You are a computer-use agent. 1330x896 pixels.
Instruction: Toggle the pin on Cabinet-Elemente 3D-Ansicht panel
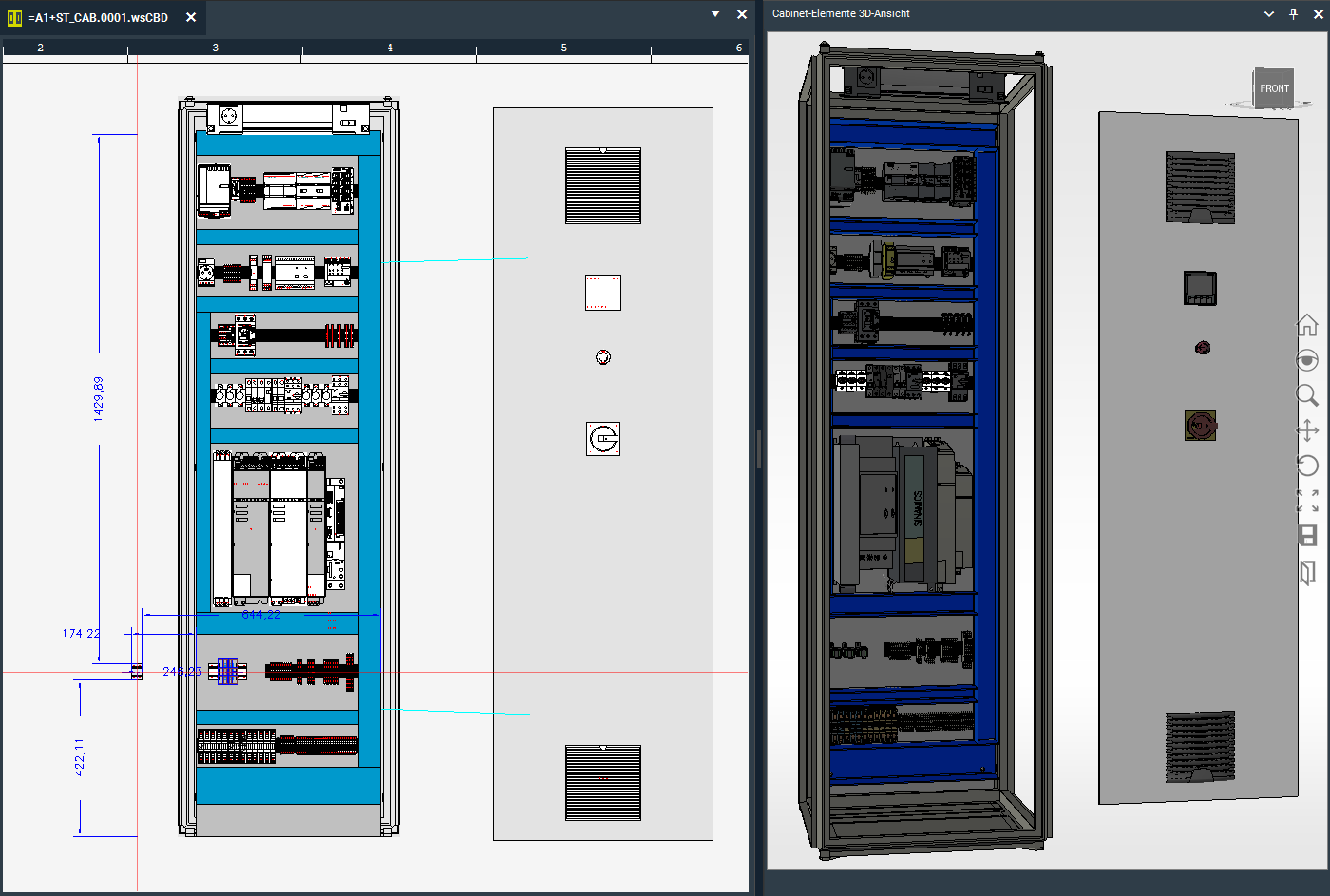click(x=1293, y=14)
